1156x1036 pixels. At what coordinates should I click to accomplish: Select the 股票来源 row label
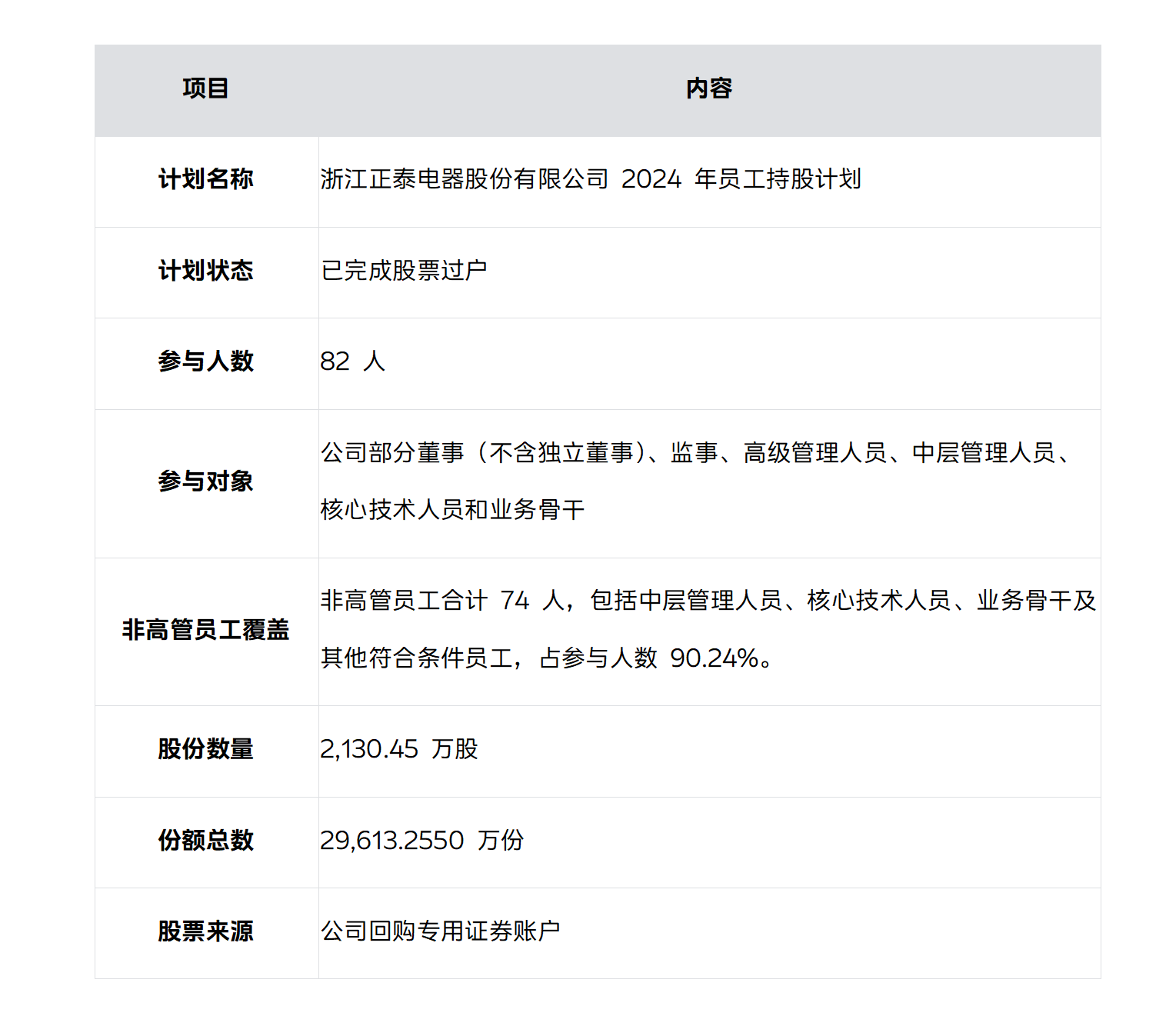click(x=205, y=931)
